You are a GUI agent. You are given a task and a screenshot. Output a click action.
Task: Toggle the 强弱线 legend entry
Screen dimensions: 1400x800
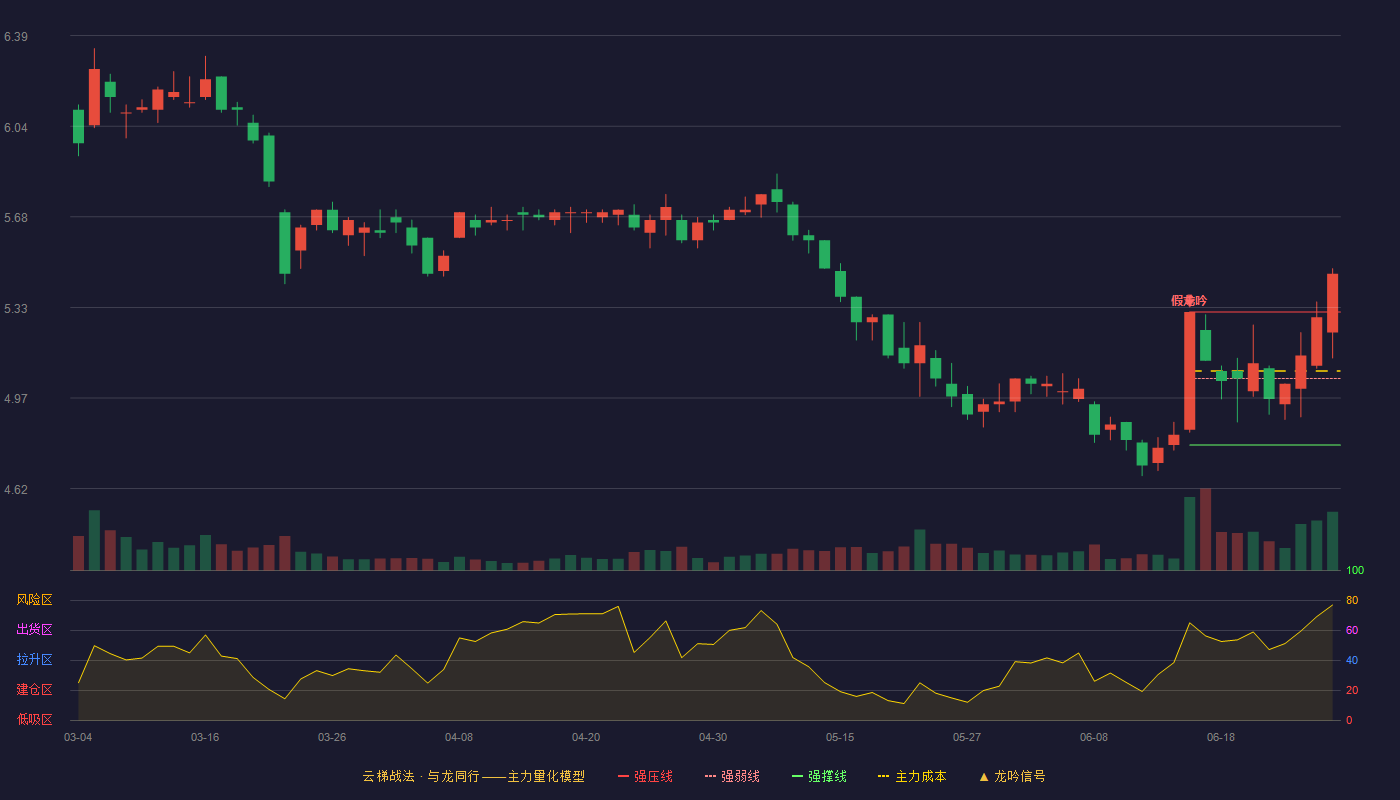(732, 776)
